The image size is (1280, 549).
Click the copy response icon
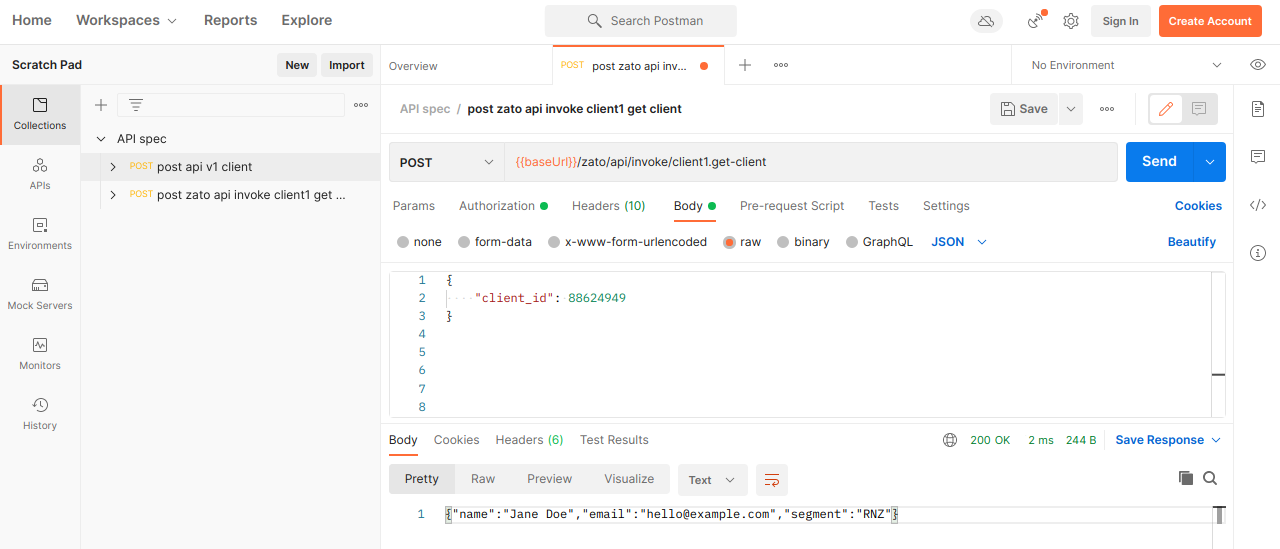(x=1186, y=479)
